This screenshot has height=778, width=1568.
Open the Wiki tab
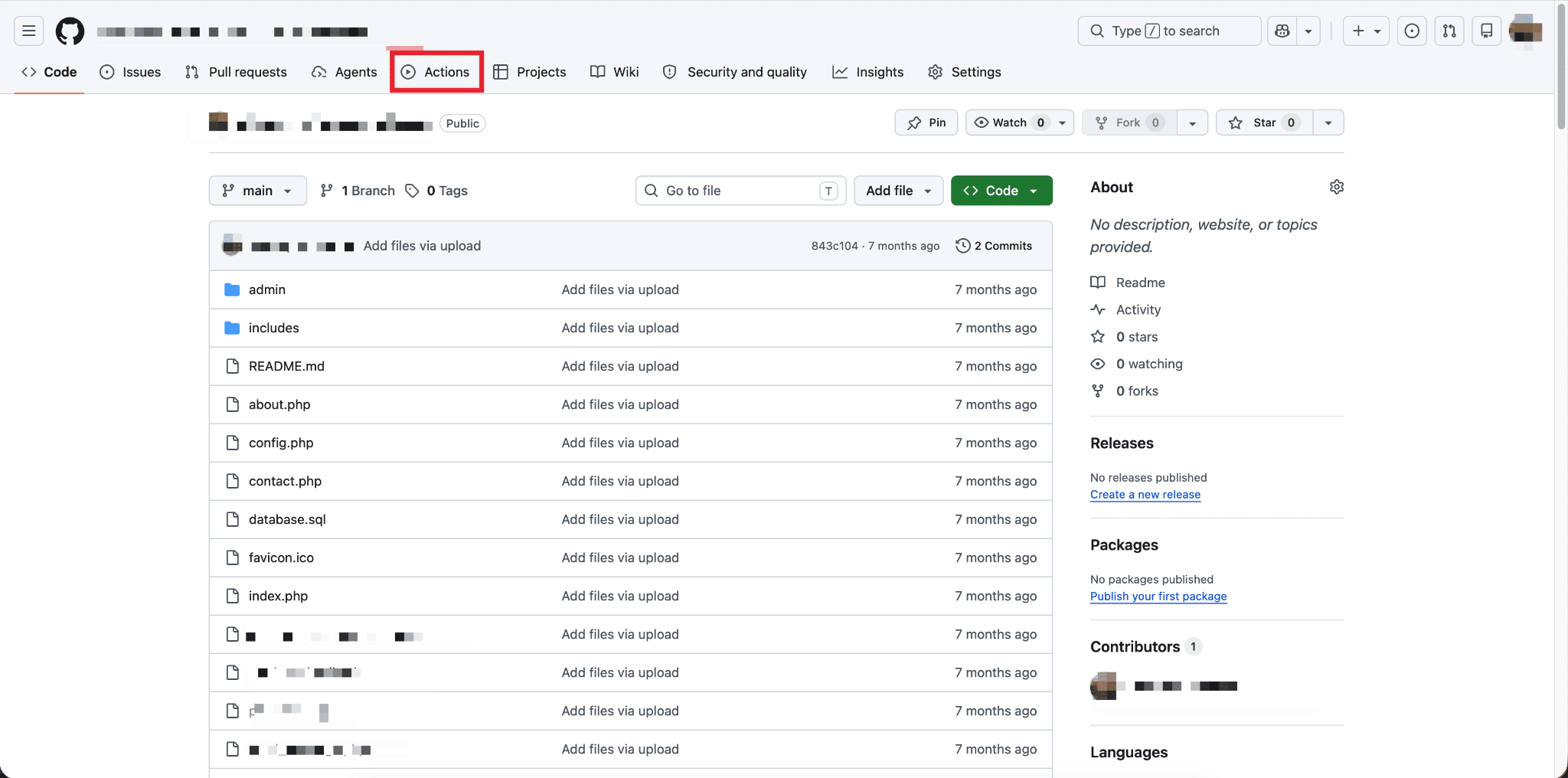tap(614, 72)
